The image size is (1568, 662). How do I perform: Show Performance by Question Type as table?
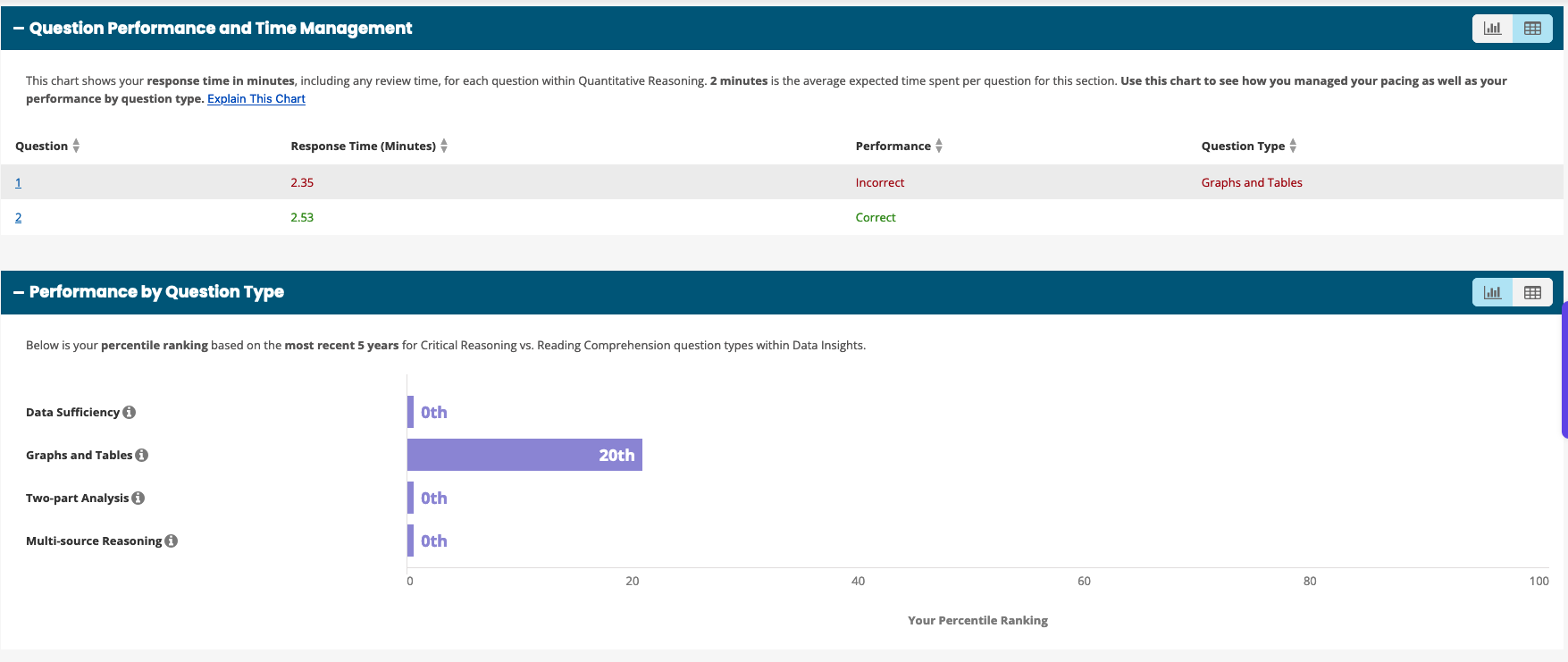(1532, 292)
